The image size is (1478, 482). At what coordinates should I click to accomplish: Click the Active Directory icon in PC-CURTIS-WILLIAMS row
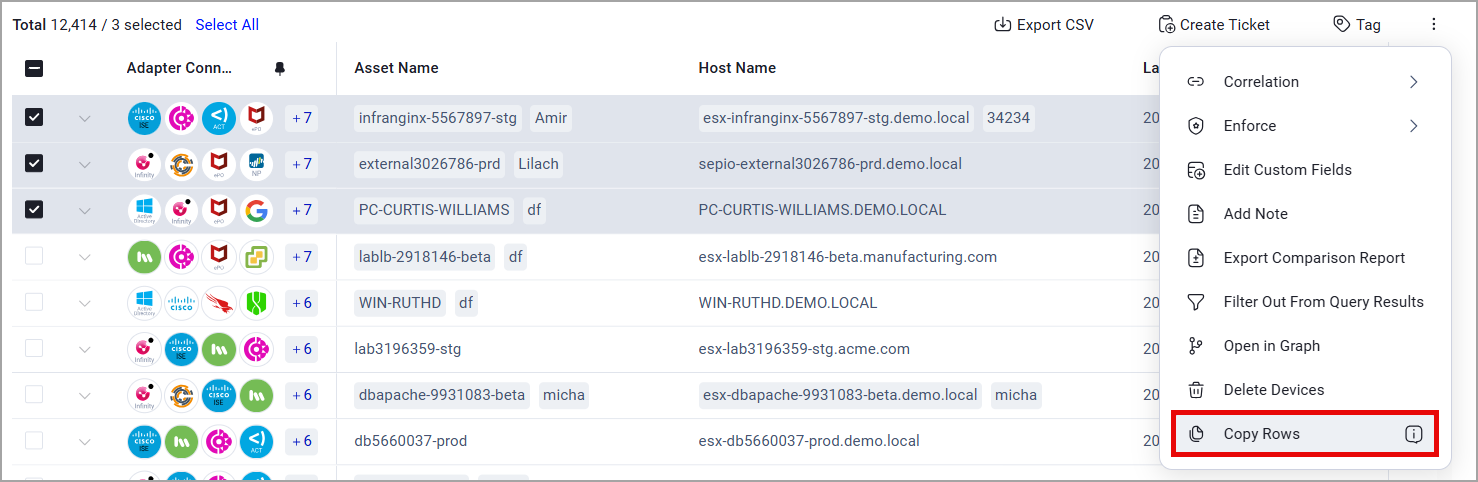click(x=144, y=210)
